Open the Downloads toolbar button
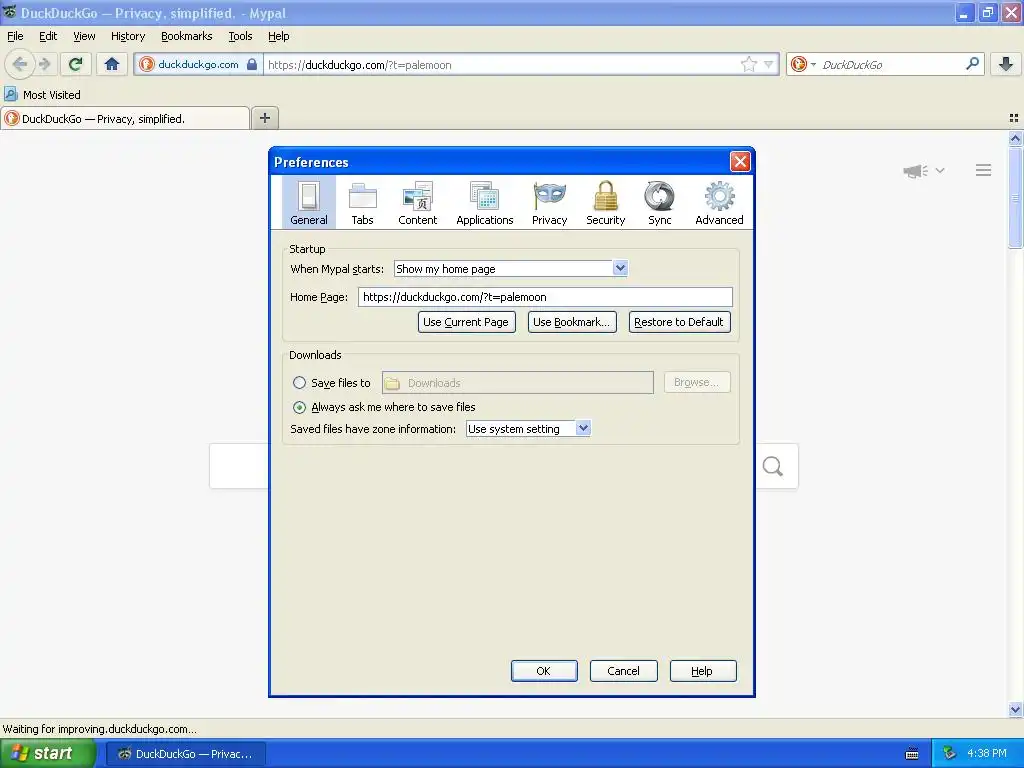1024x768 pixels. click(x=1006, y=64)
